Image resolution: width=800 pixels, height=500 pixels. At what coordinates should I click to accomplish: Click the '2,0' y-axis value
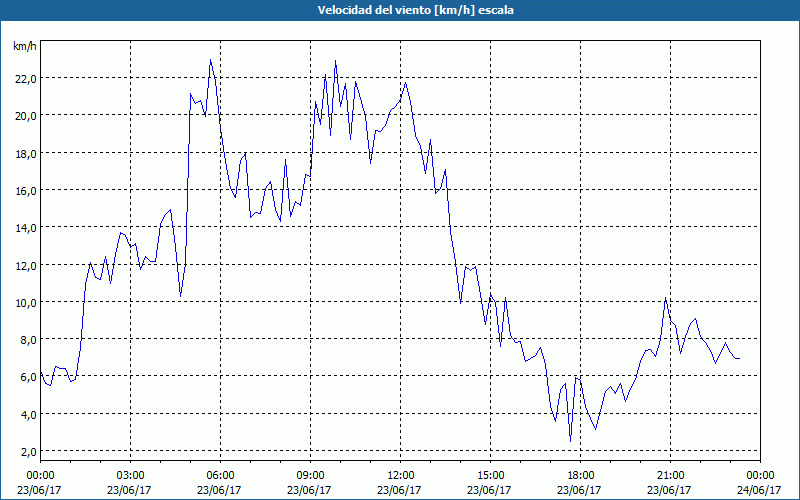click(x=28, y=452)
